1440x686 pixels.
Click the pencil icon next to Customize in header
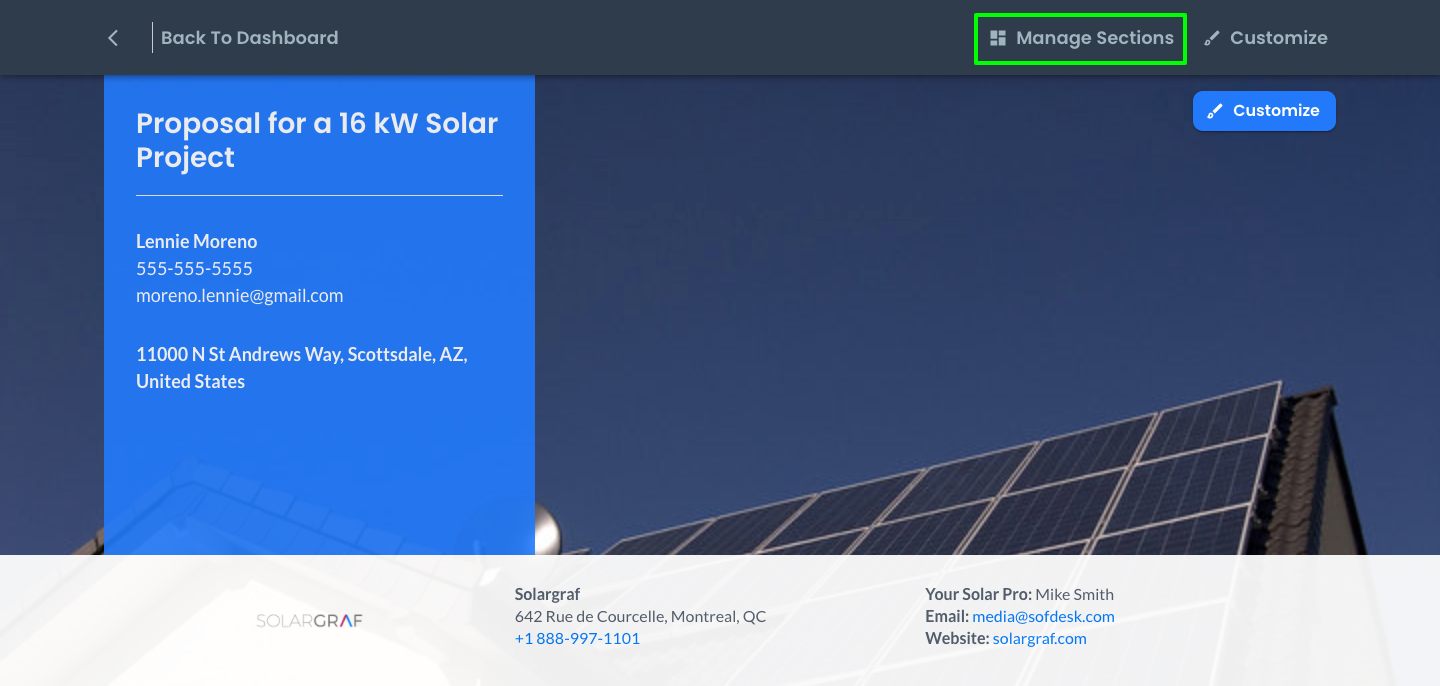tap(1211, 37)
